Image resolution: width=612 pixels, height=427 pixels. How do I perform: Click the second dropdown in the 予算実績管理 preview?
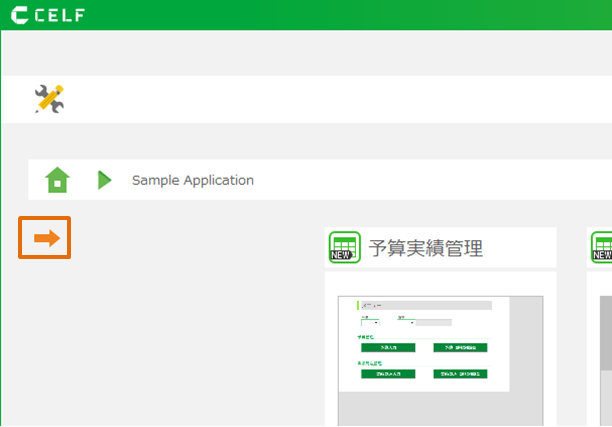point(406,323)
